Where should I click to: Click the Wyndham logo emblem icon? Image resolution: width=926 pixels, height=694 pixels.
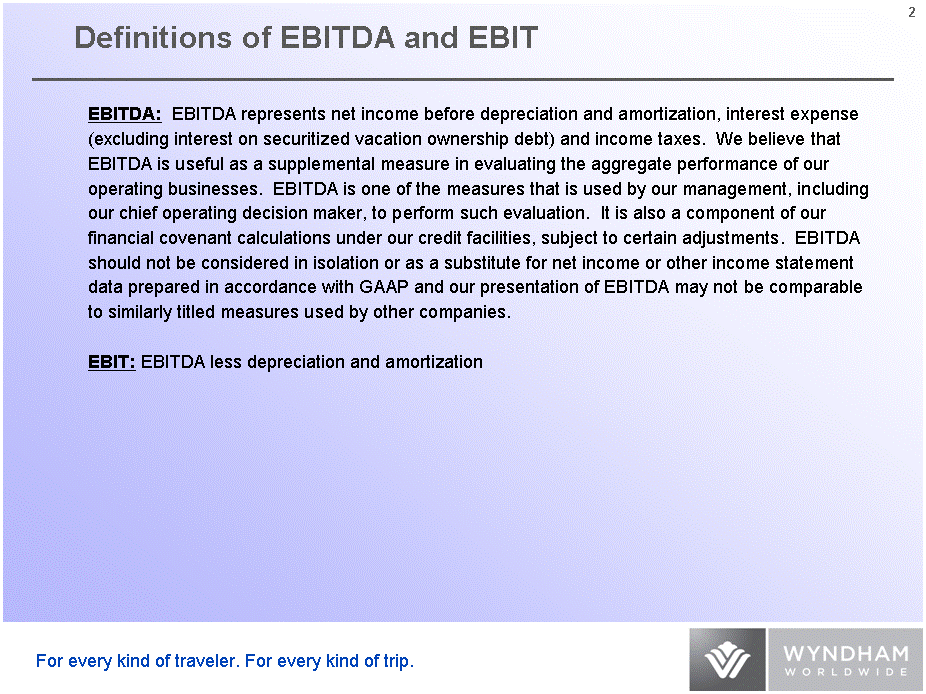coord(727,660)
